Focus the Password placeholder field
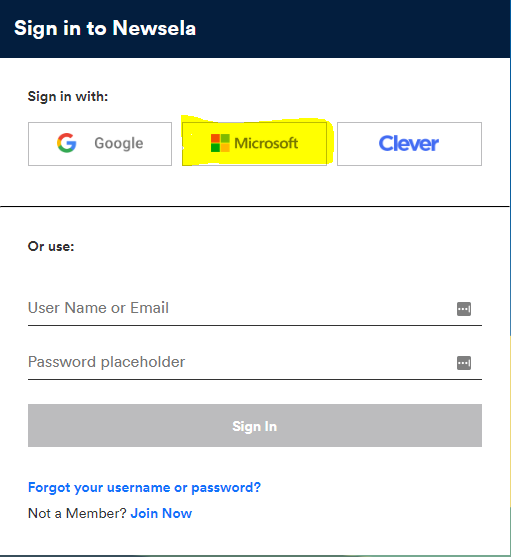 255,362
